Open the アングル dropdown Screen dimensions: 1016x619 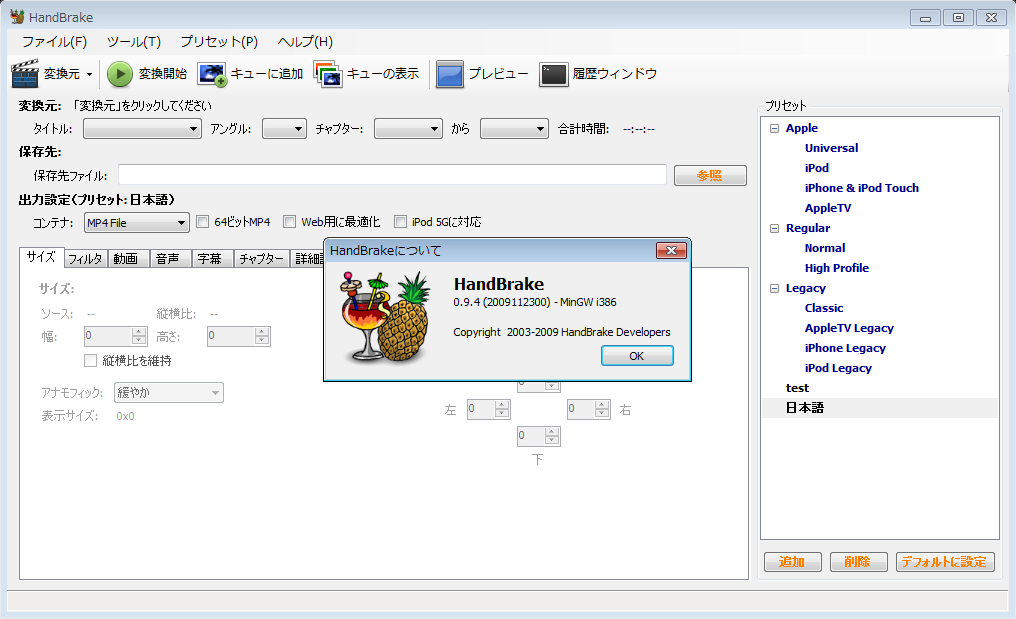284,129
